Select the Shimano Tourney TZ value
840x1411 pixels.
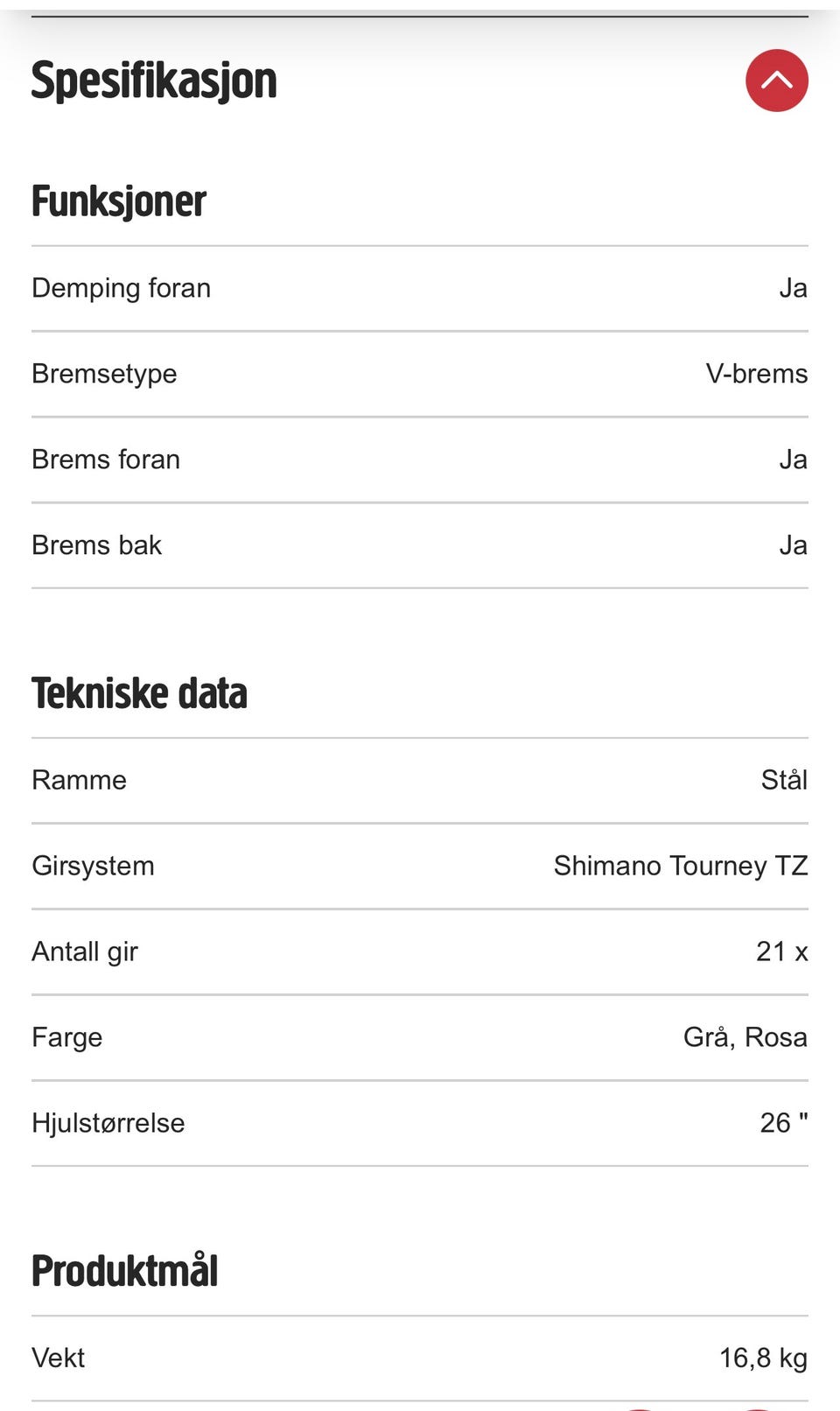pyautogui.click(x=681, y=867)
